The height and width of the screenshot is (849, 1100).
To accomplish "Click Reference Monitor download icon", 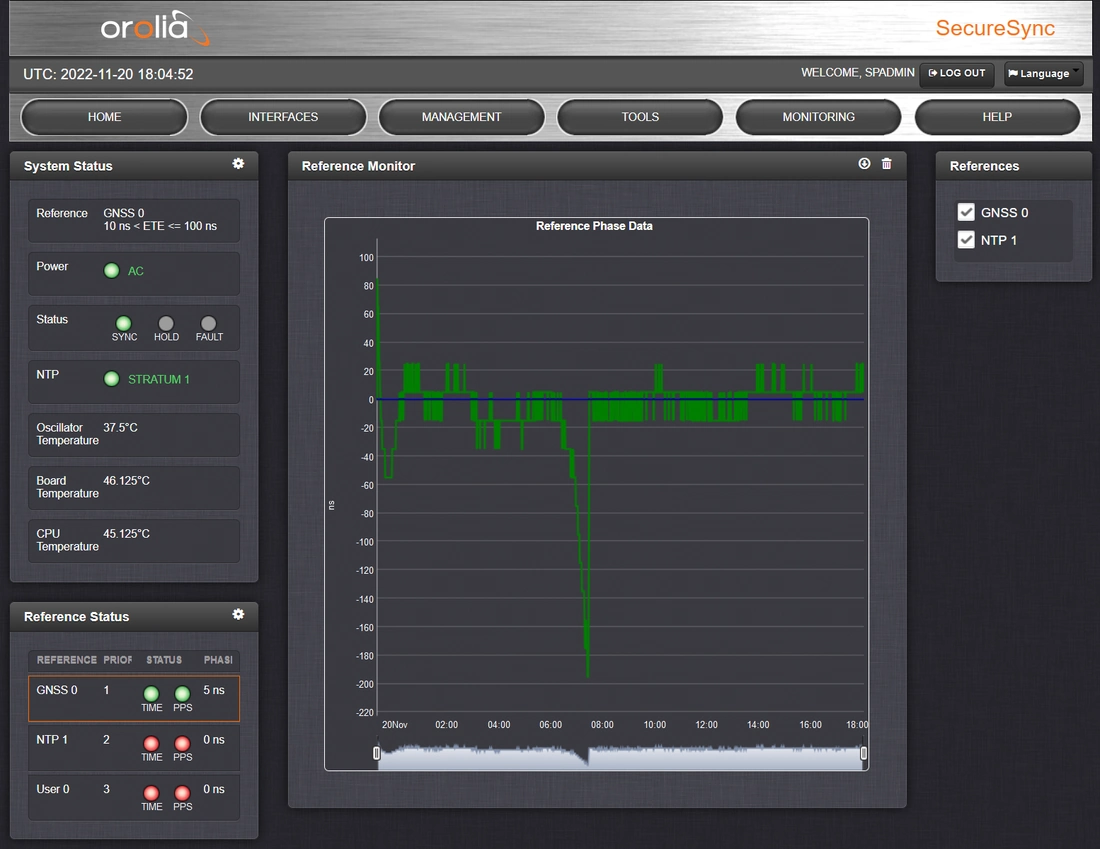I will (864, 163).
